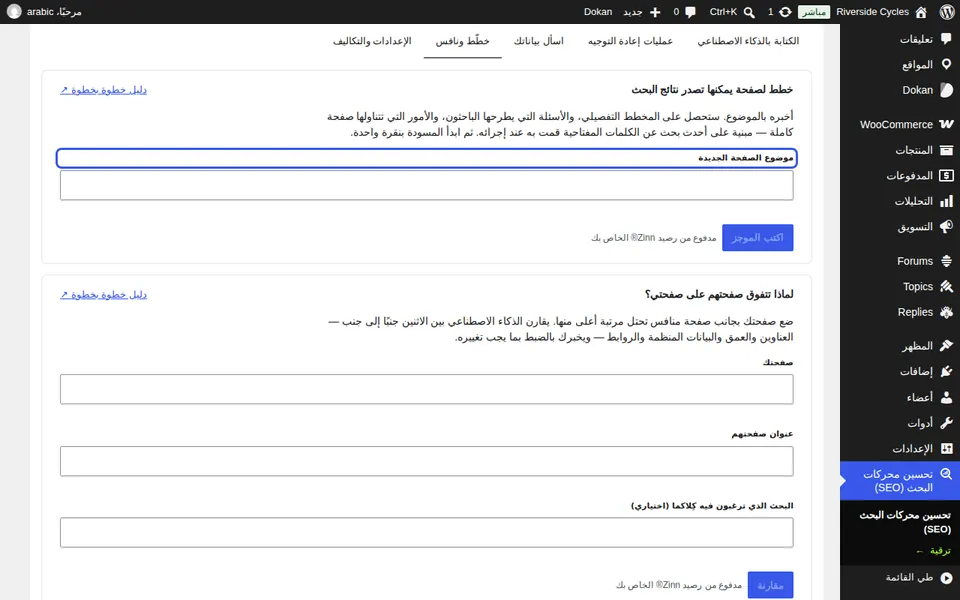The width and height of the screenshot is (960, 600).
Task: Open the الكتابة بالذكاء الاصطناعي tab
Action: pos(748,41)
